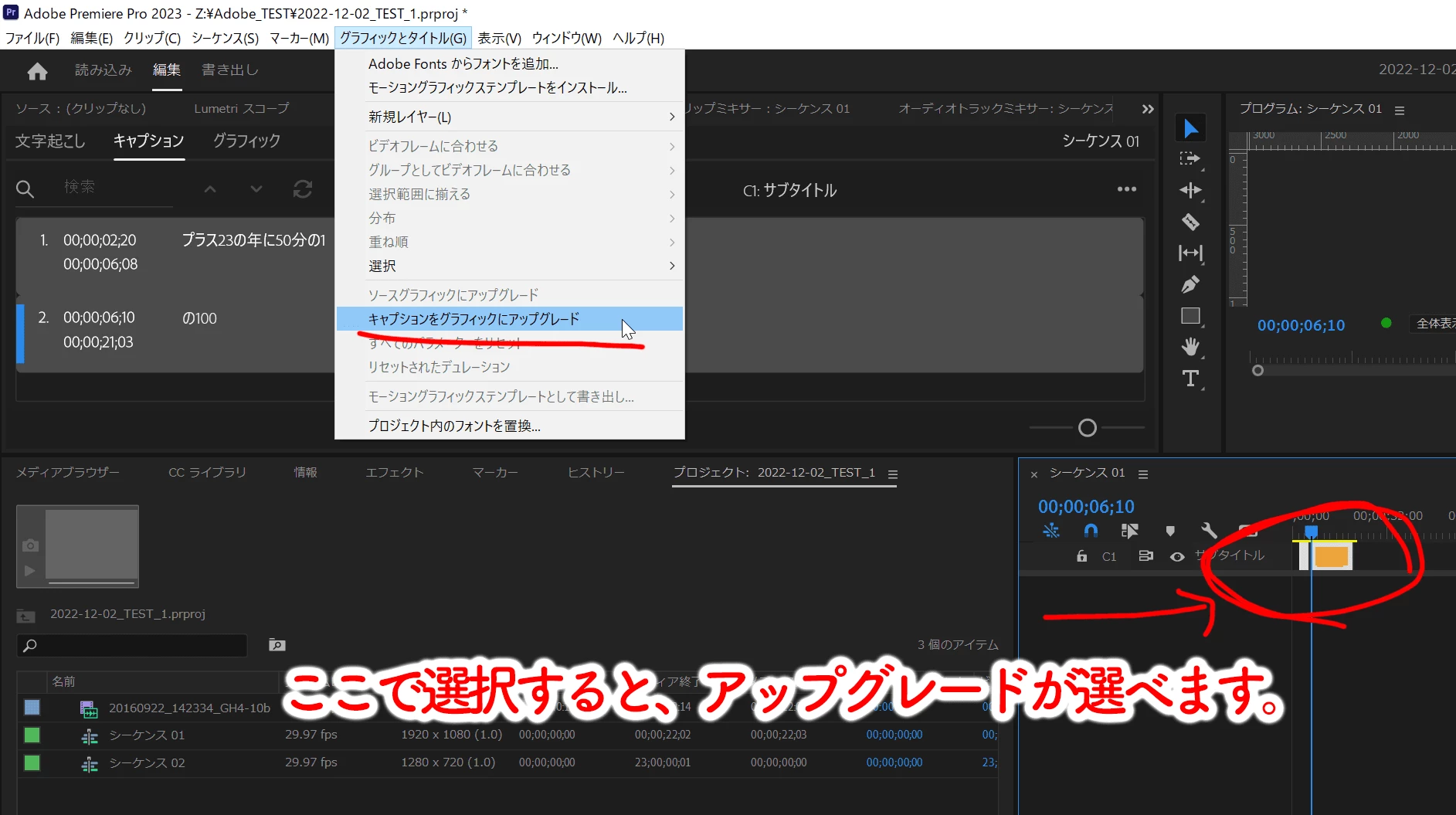Screen dimensions: 1456x815
Task: Toggle timeline snapping magnet
Action: [1091, 531]
